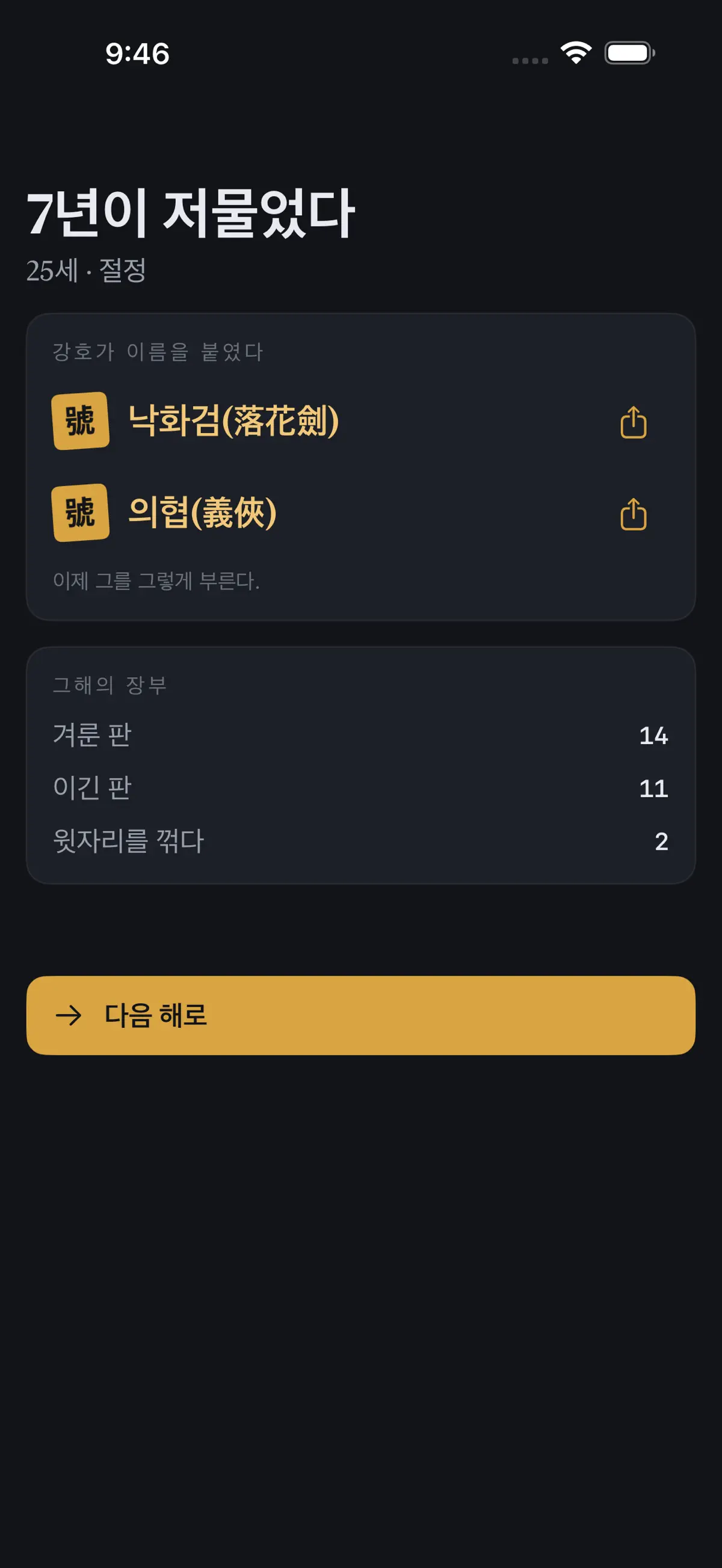The image size is (722, 1568).
Task: Tap the 號 badge beside 낙화검
Action: (81, 420)
